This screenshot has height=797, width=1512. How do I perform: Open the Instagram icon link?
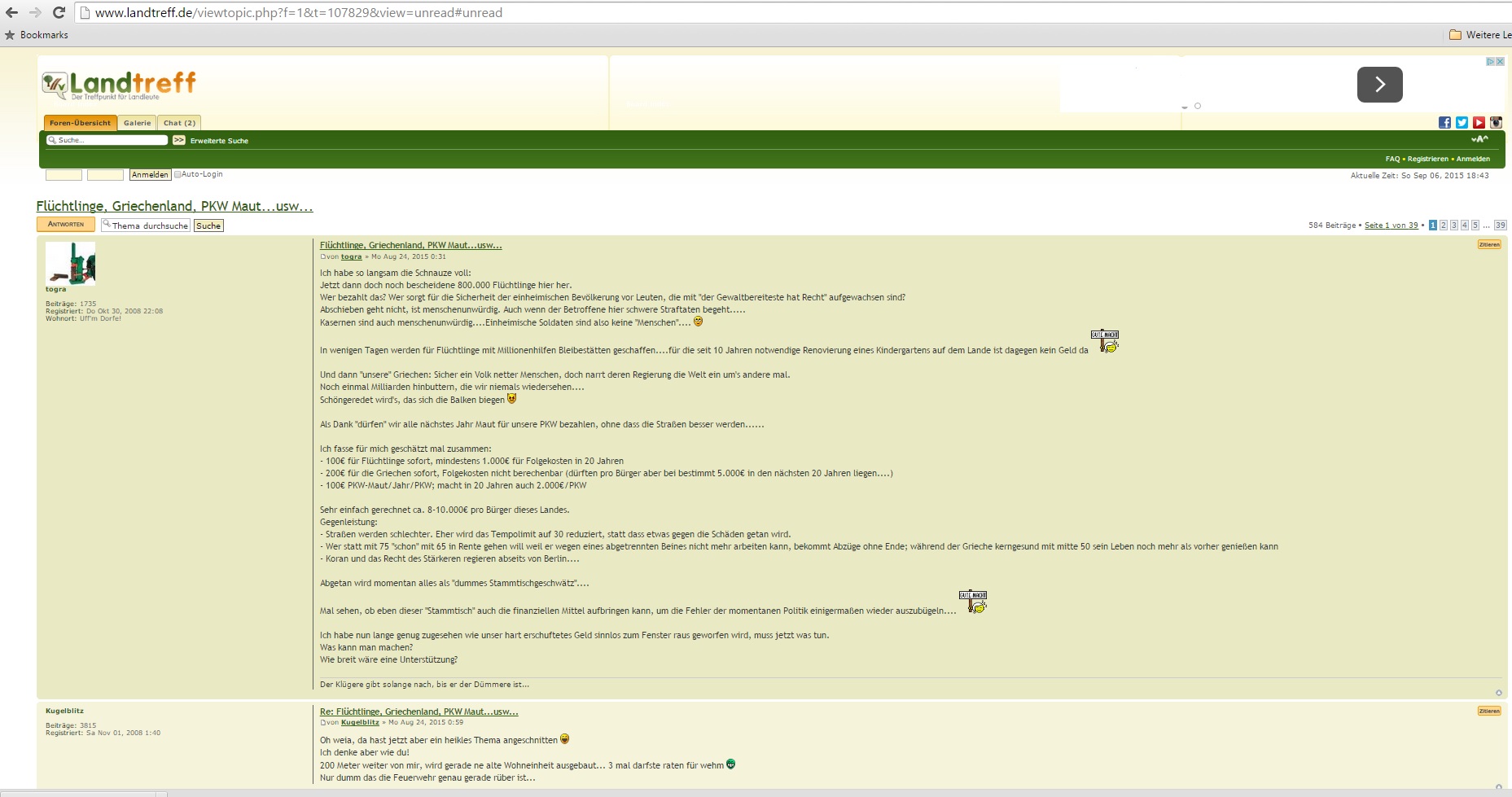coord(1496,123)
